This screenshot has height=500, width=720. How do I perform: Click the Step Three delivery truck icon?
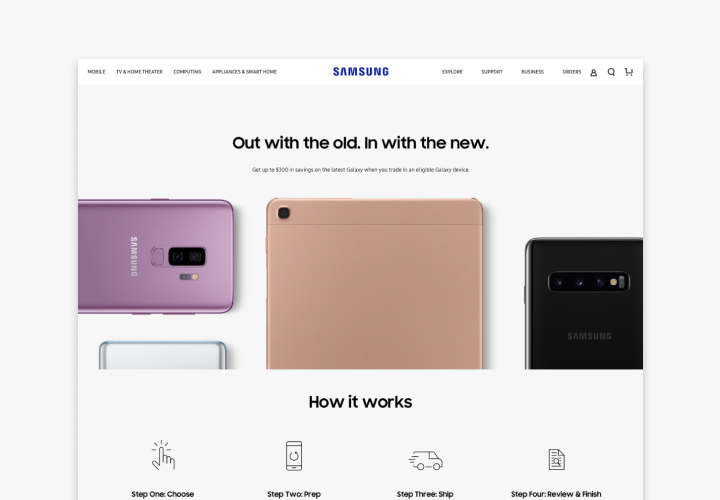tap(426, 460)
